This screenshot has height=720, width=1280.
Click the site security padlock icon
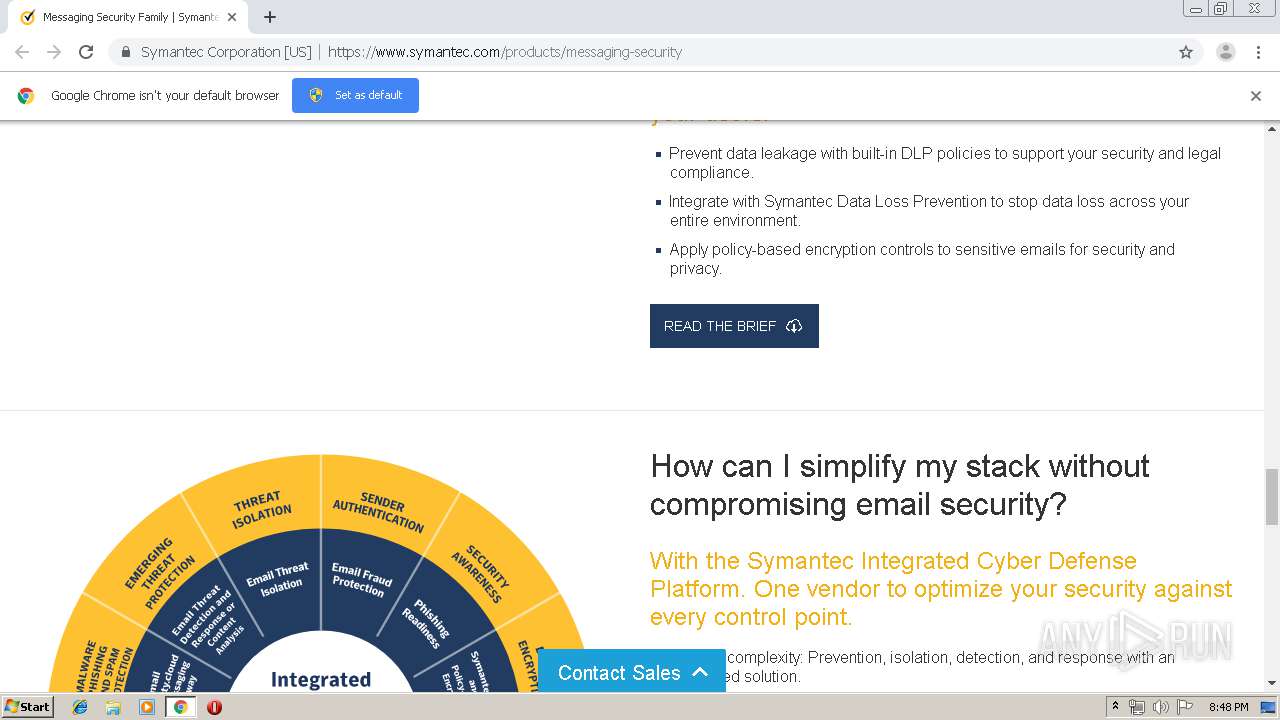tap(125, 52)
